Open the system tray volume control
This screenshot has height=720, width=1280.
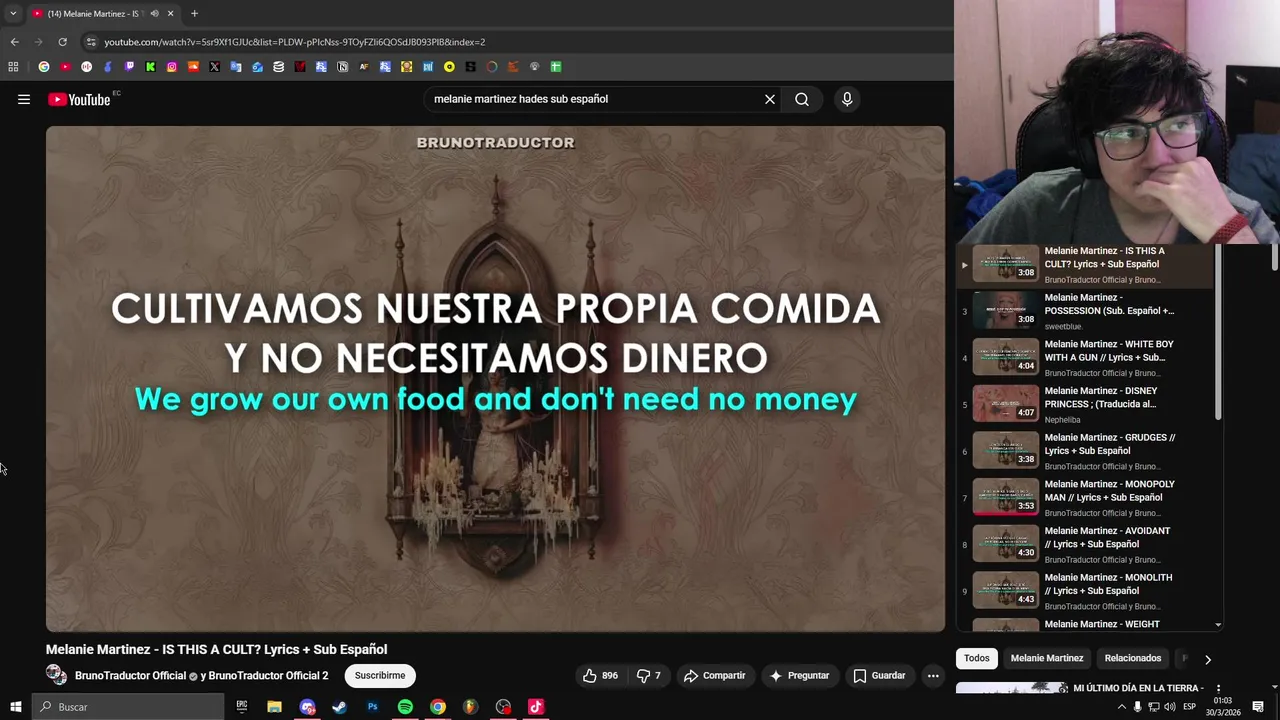click(x=1170, y=707)
